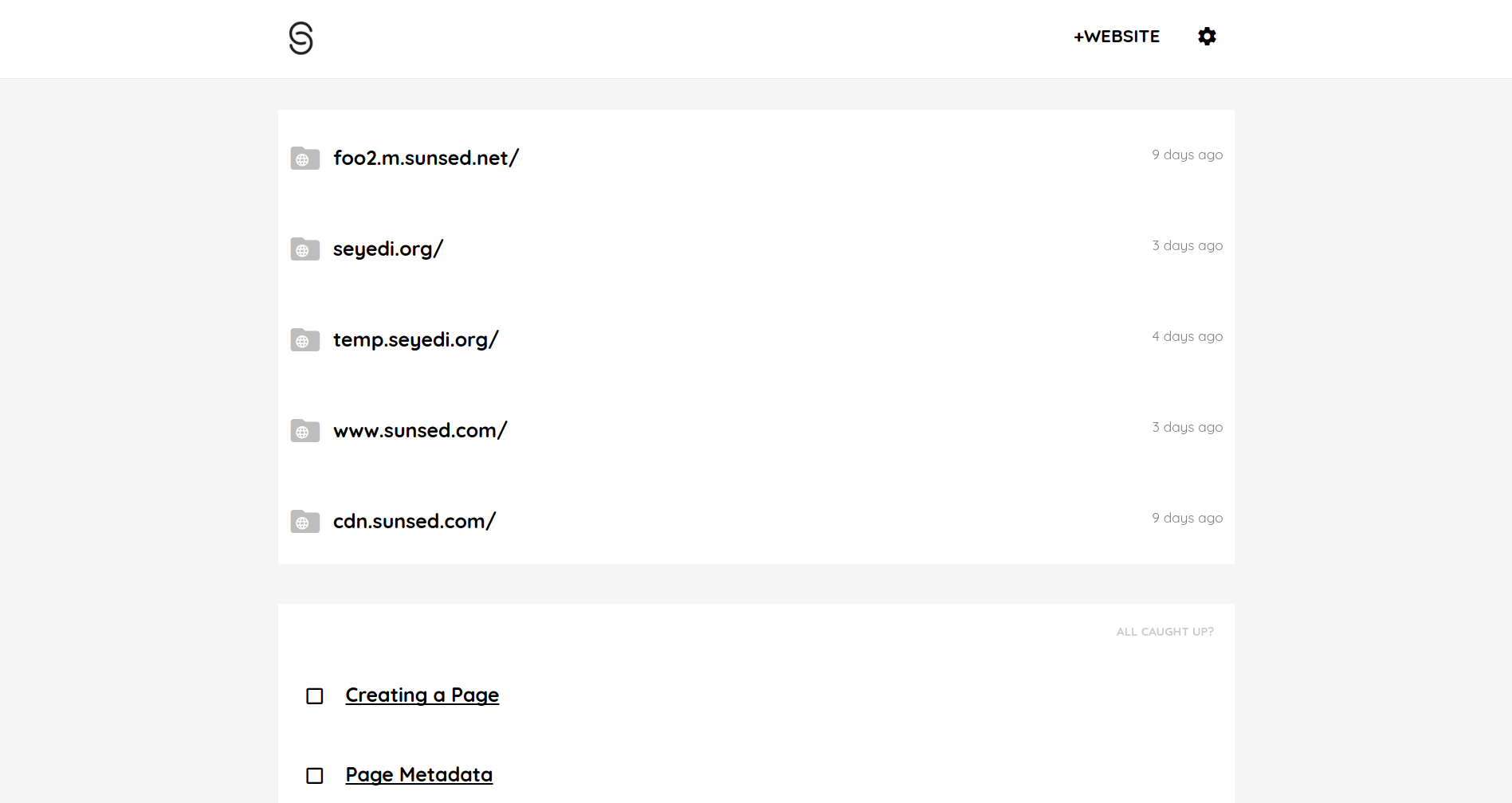Click the 4 days ago timestamp
Image resolution: width=1512 pixels, height=803 pixels.
point(1187,336)
